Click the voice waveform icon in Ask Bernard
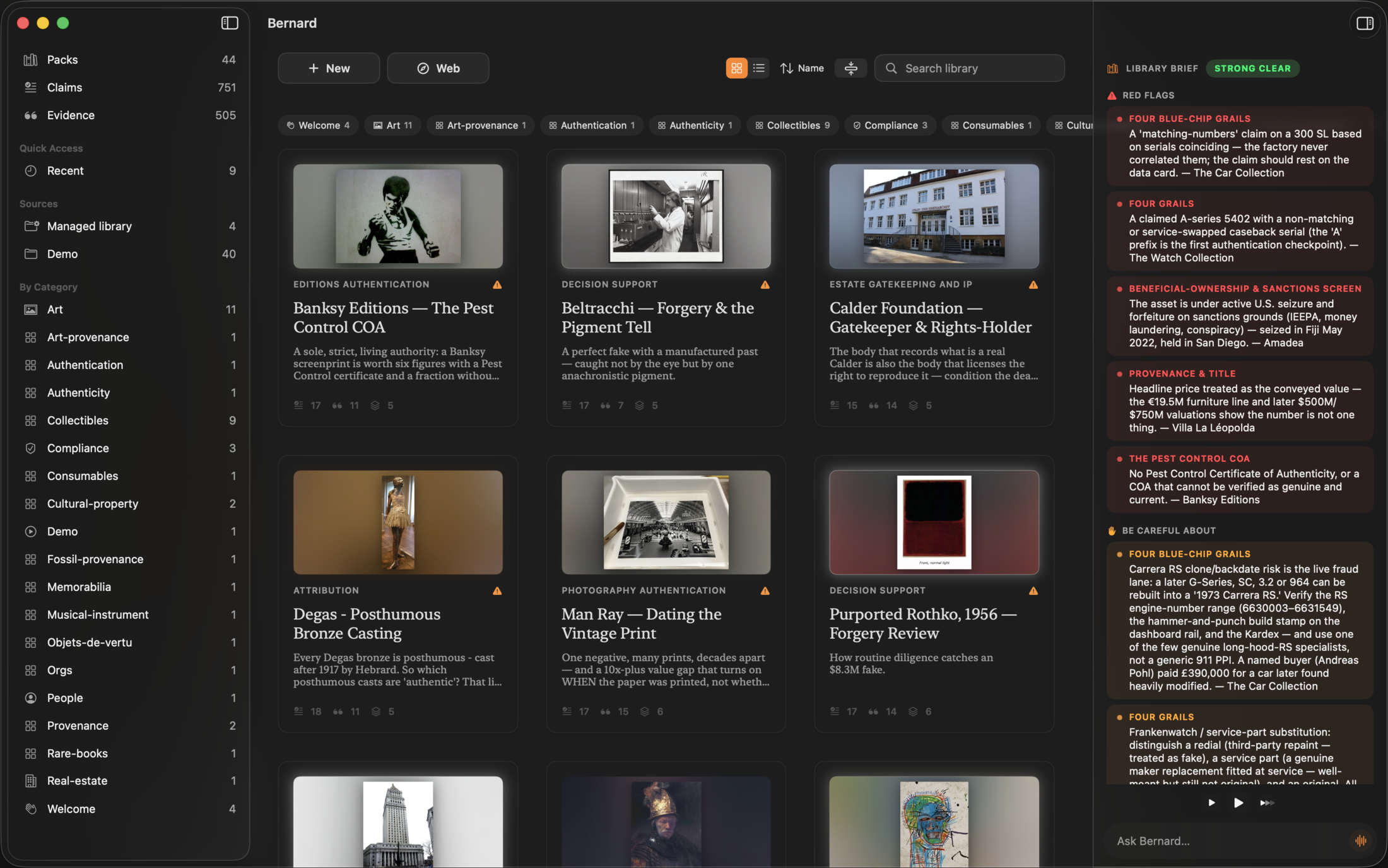Image resolution: width=1388 pixels, height=868 pixels. tap(1361, 840)
